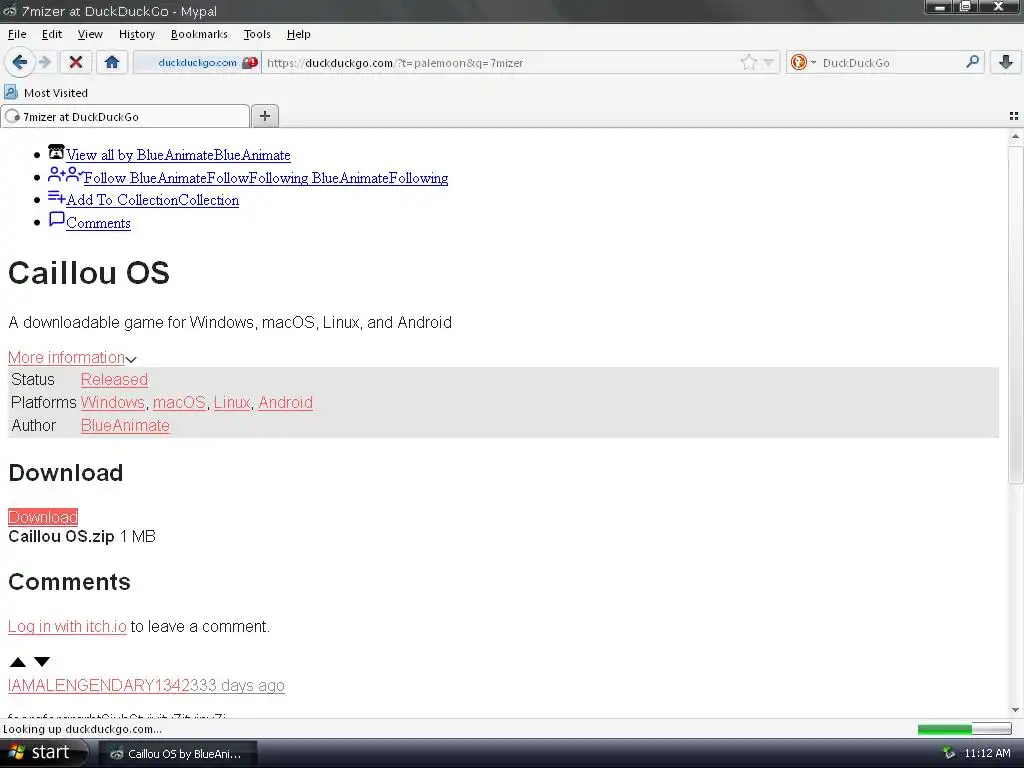Screen dimensions: 1024x768
Task: Click the Most Visited bookmarks icon
Action: [11, 92]
